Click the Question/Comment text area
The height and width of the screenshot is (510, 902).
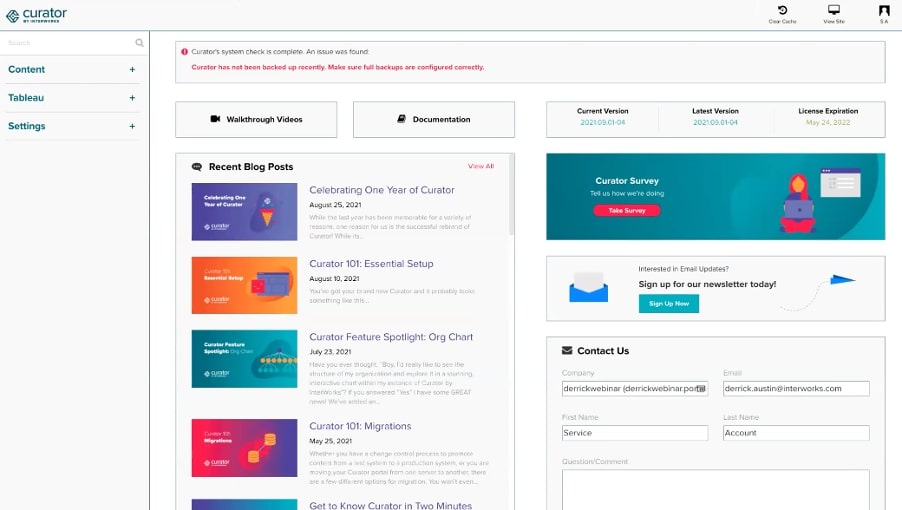[x=716, y=489]
